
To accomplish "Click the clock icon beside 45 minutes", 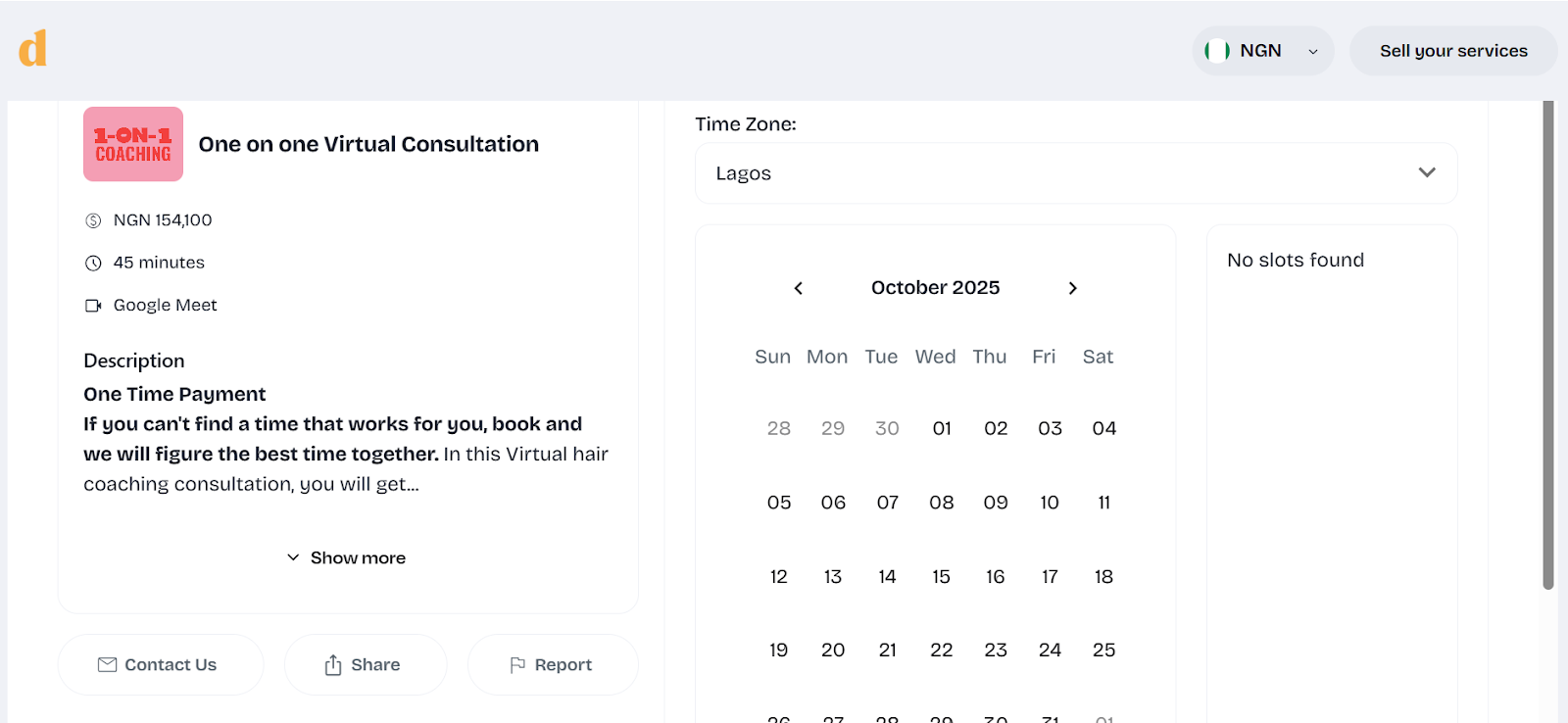I will 93,262.
